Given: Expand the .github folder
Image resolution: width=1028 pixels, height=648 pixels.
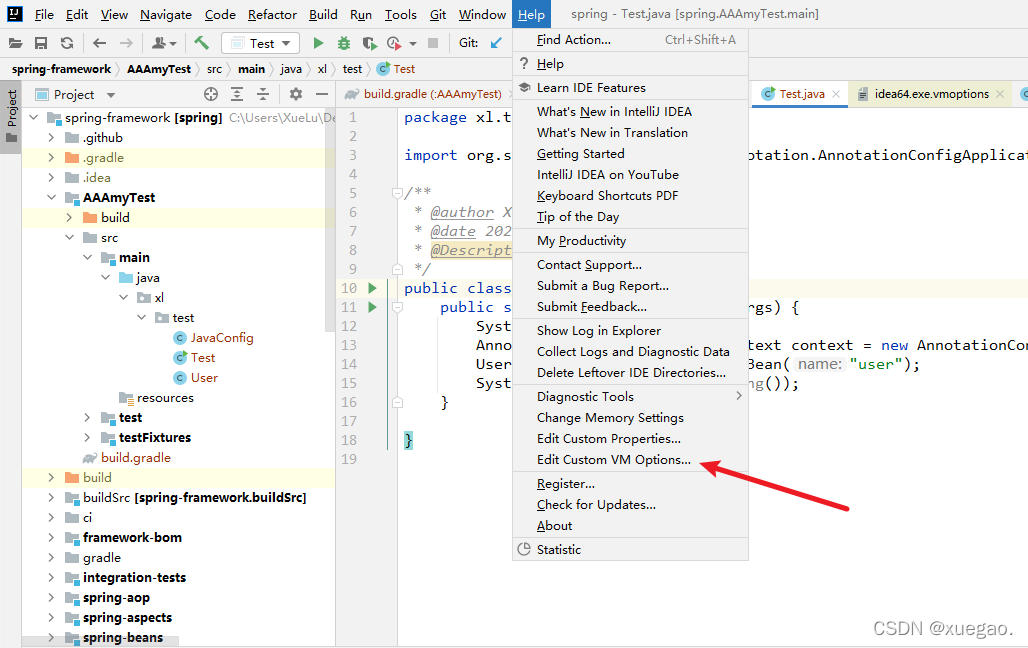Looking at the screenshot, I should (x=51, y=138).
